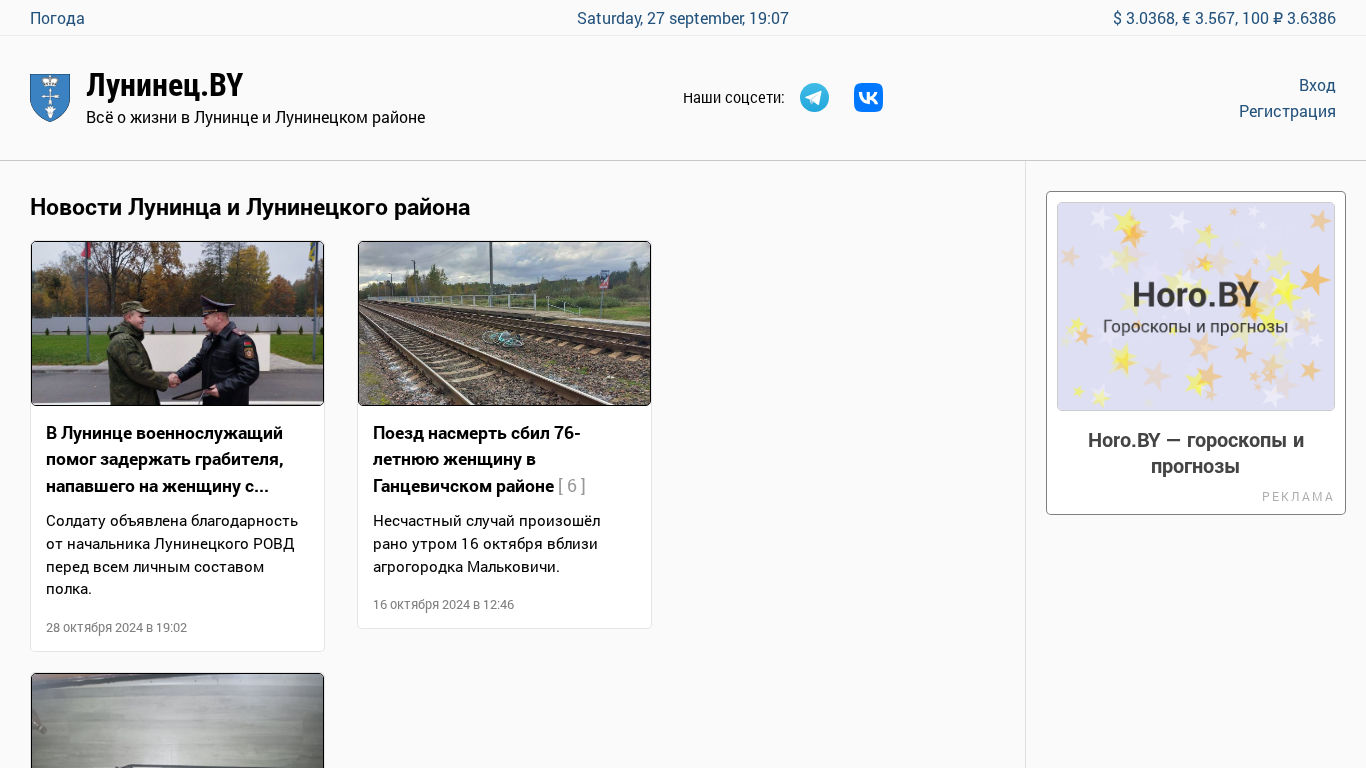The image size is (1366, 768).
Task: Click the 28 октября 2024 article timestamp
Action: pos(116,628)
